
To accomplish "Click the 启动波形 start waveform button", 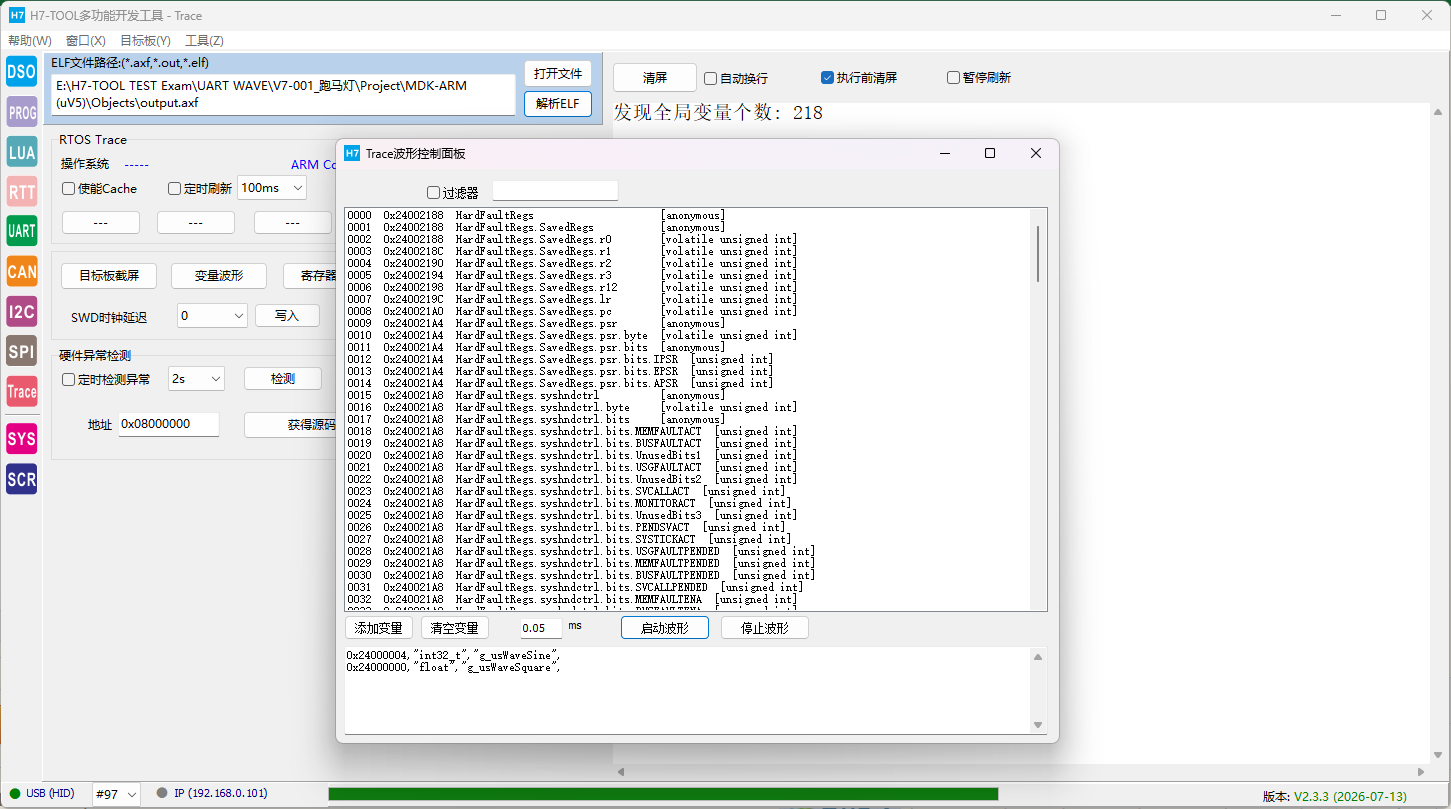I will [x=665, y=628].
